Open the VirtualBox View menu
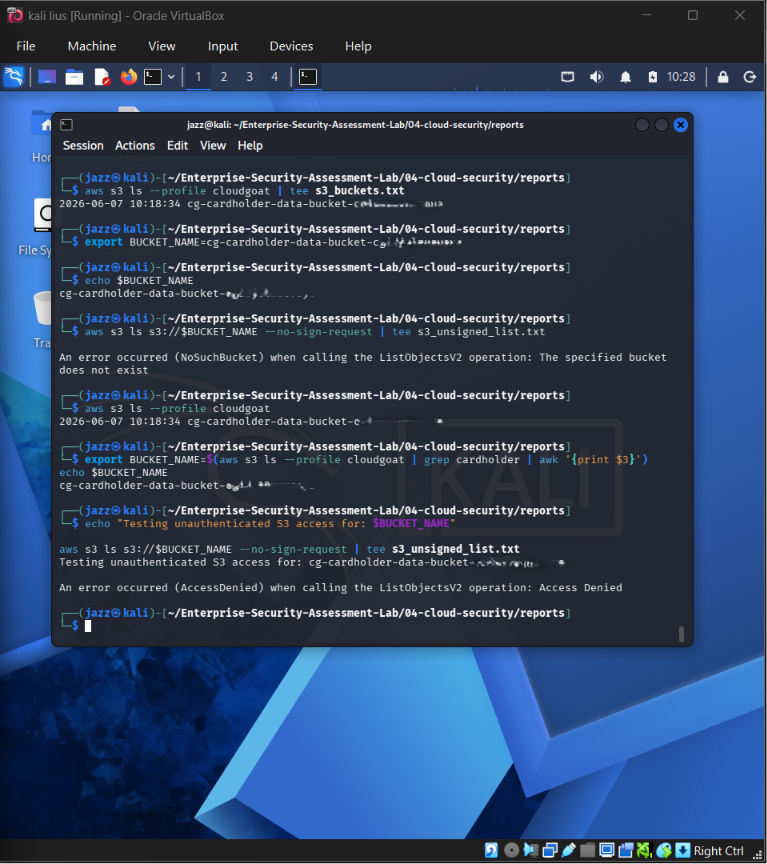767x864 pixels. click(x=161, y=46)
